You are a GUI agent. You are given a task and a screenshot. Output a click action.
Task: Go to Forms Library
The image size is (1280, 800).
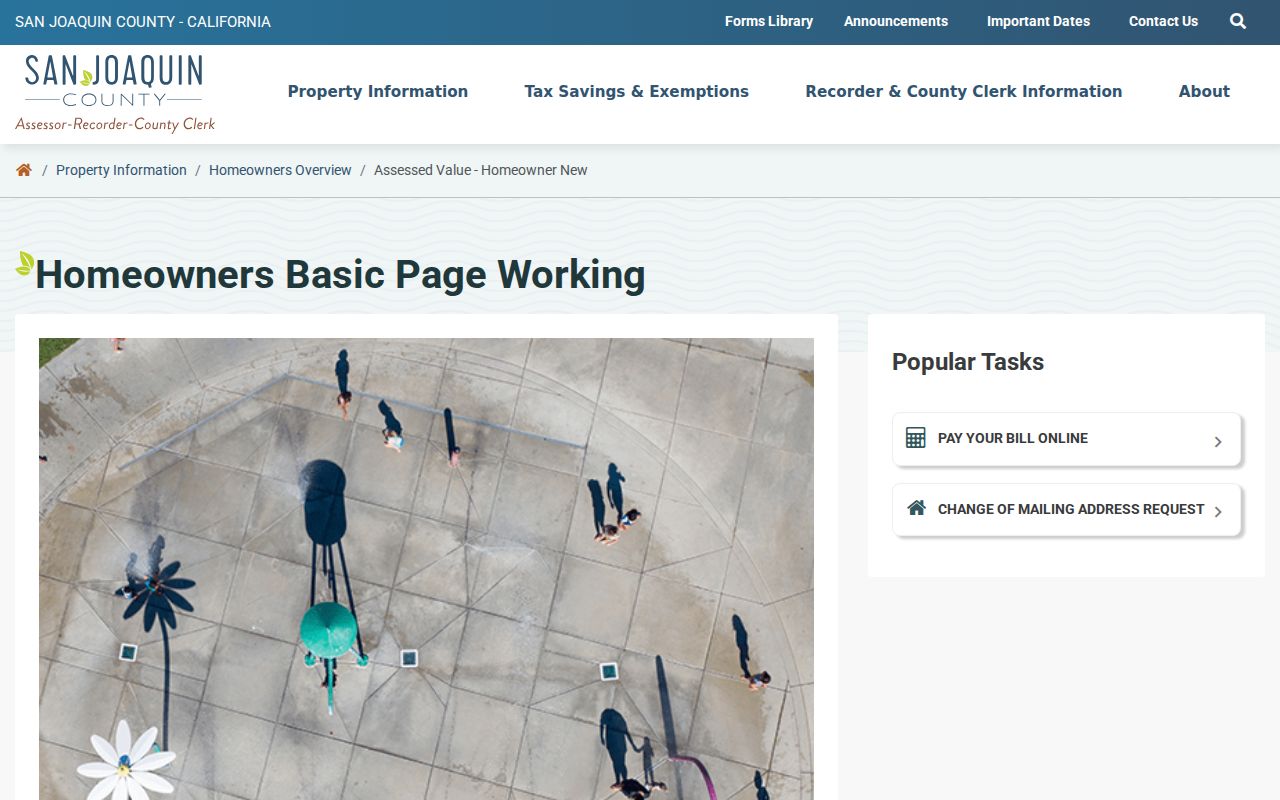769,21
